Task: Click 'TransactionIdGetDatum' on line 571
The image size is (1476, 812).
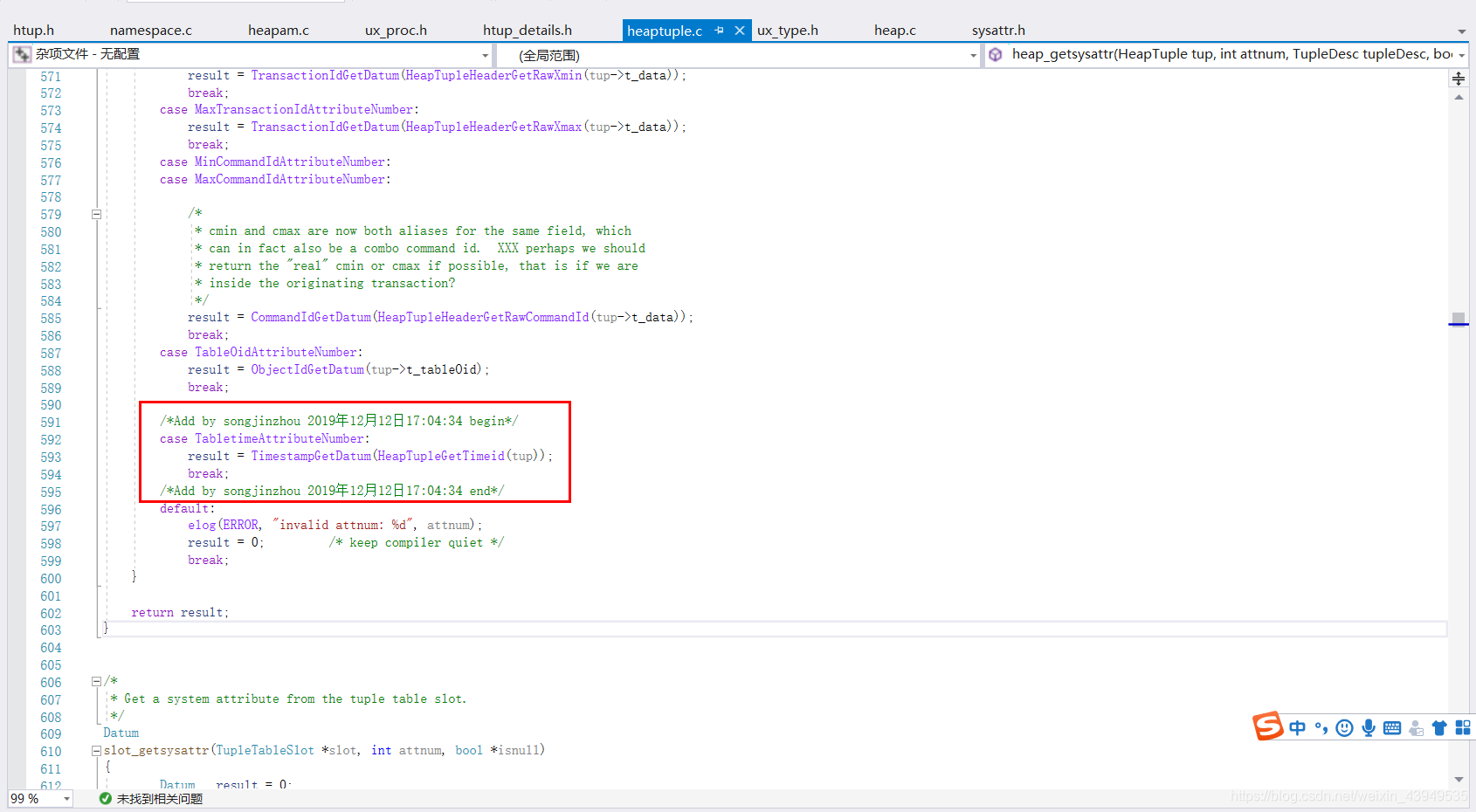Action: [x=325, y=76]
